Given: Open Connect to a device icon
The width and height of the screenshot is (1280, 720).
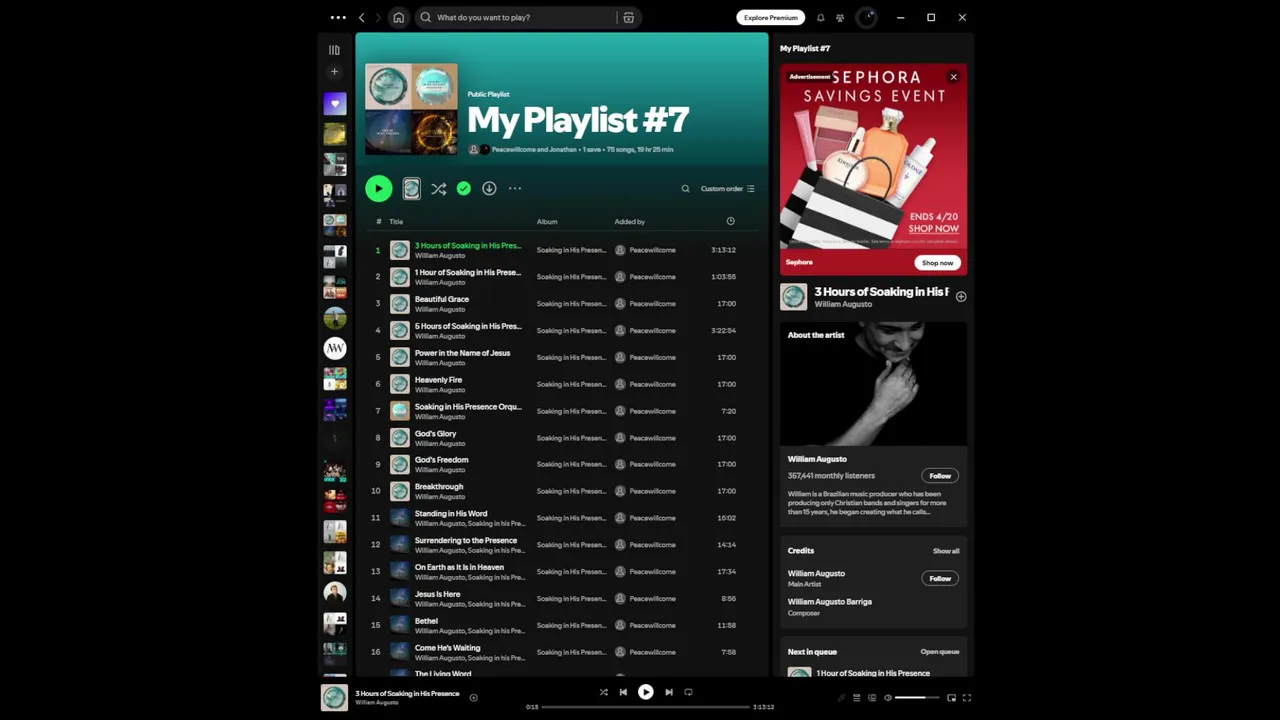Looking at the screenshot, I should [x=872, y=698].
